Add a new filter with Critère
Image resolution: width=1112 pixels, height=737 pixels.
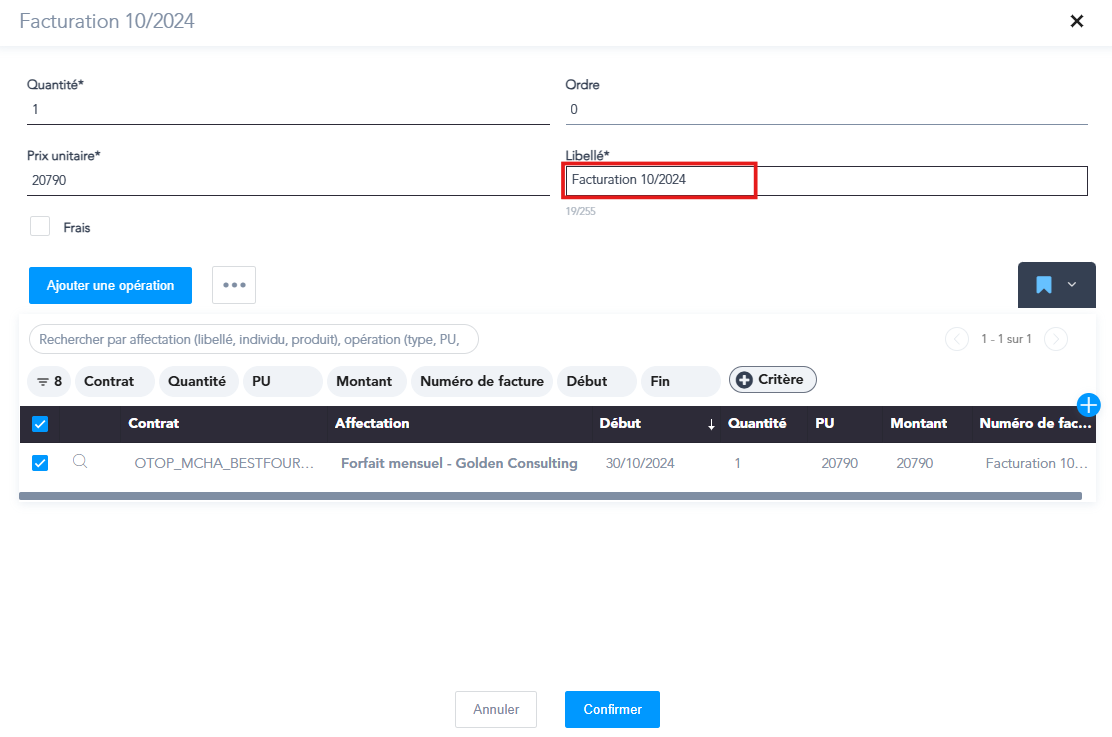click(x=772, y=380)
